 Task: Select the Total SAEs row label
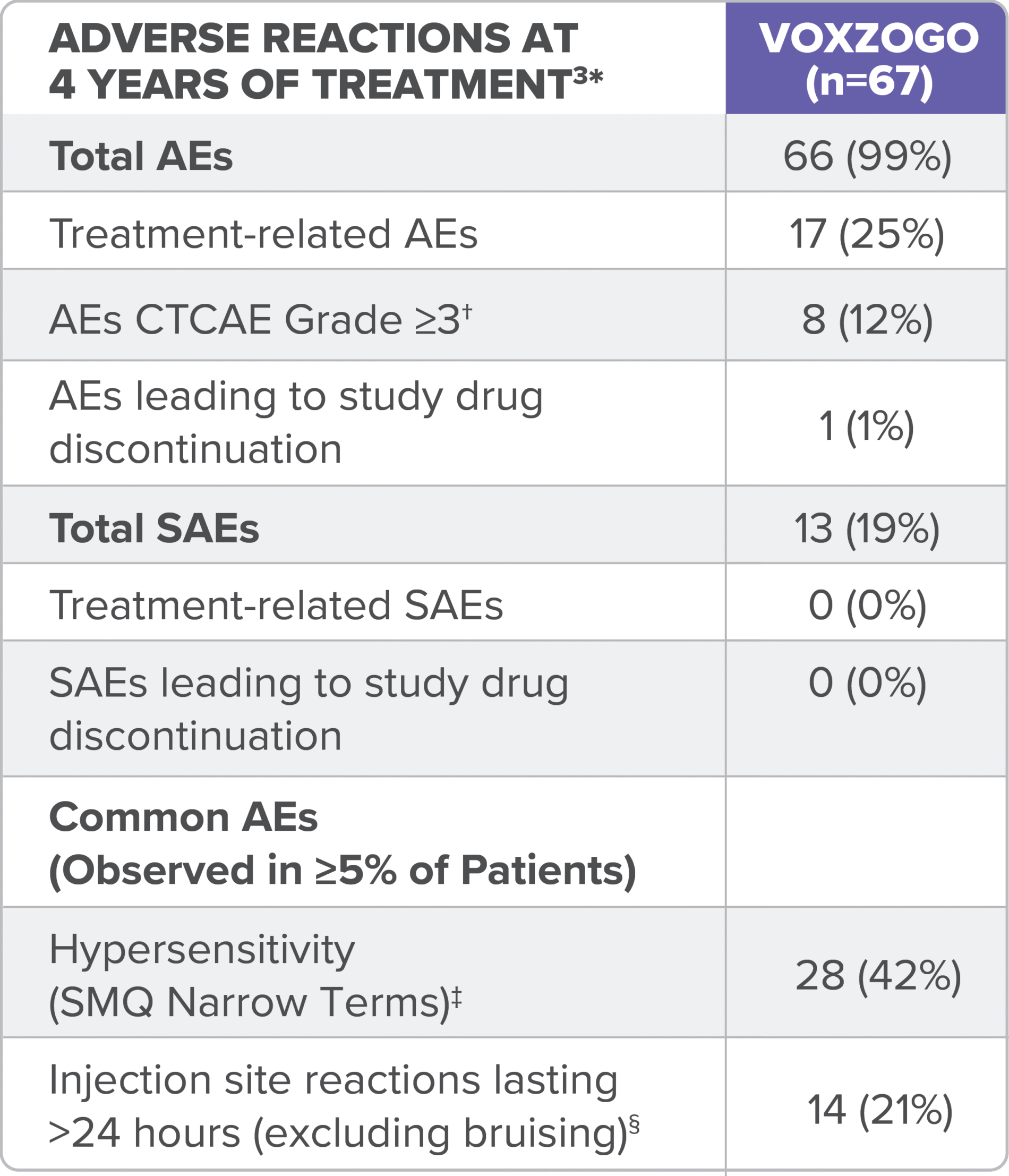pos(154,528)
